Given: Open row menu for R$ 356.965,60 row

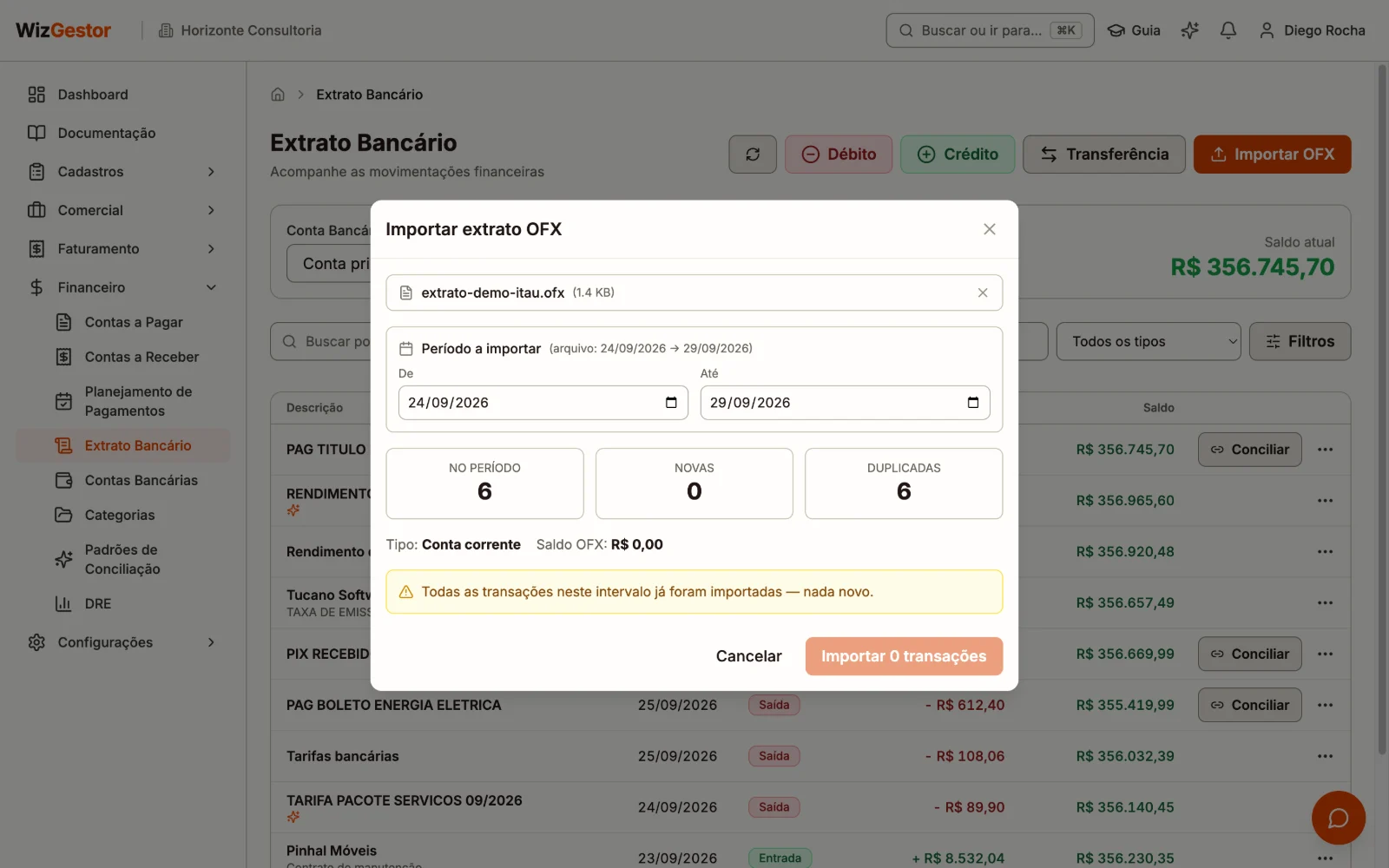Looking at the screenshot, I should [1325, 501].
